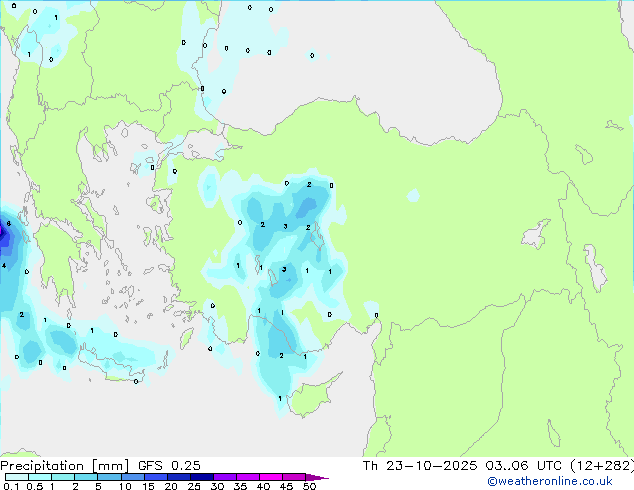Click the '50' legend scale label
The width and height of the screenshot is (634, 490).
309,486
